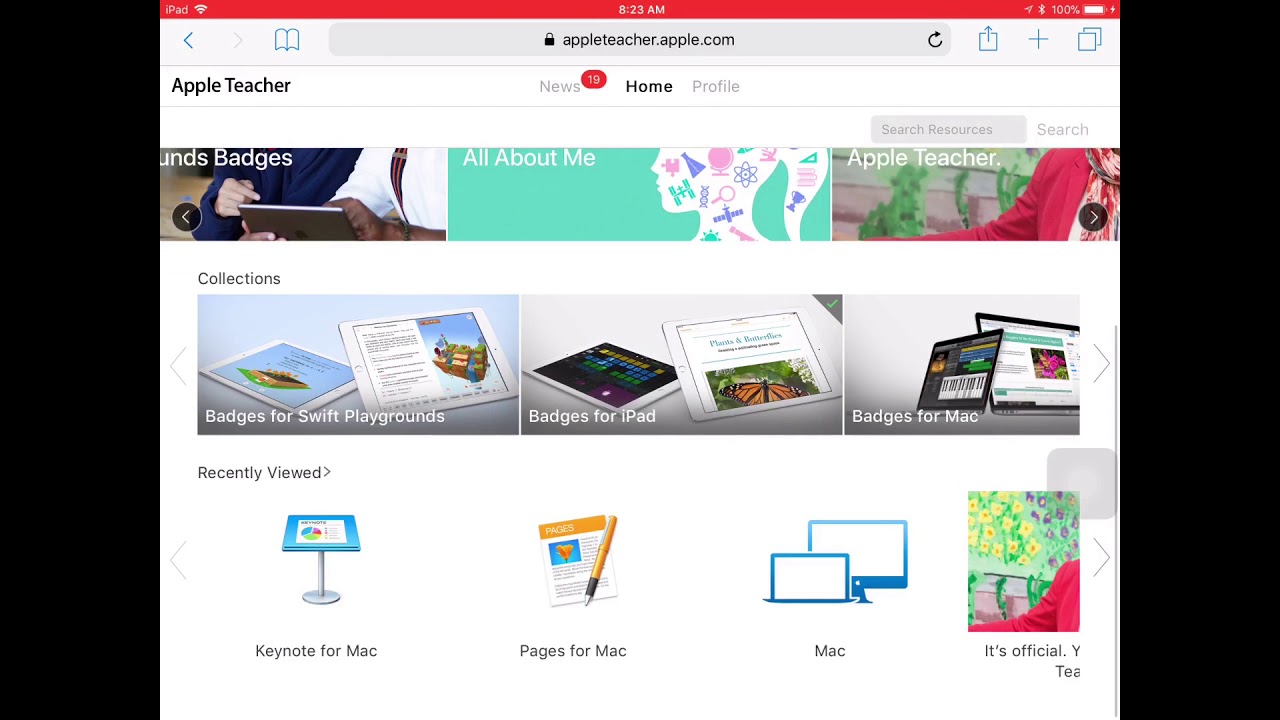Open the Keynote for Mac icon
The height and width of the screenshot is (720, 1280).
(321, 559)
